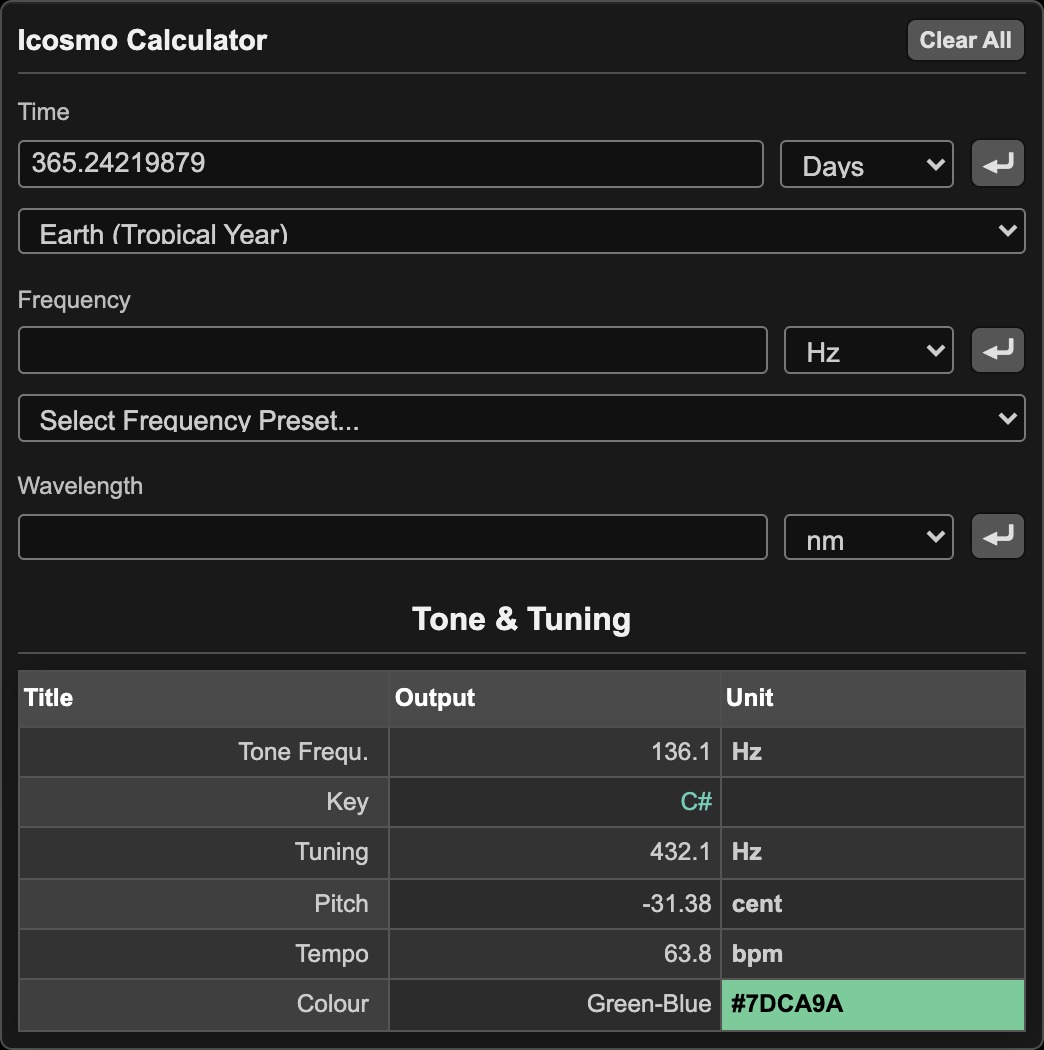Viewport: 1044px width, 1050px height.
Task: Select the C# key output value
Action: coord(696,802)
